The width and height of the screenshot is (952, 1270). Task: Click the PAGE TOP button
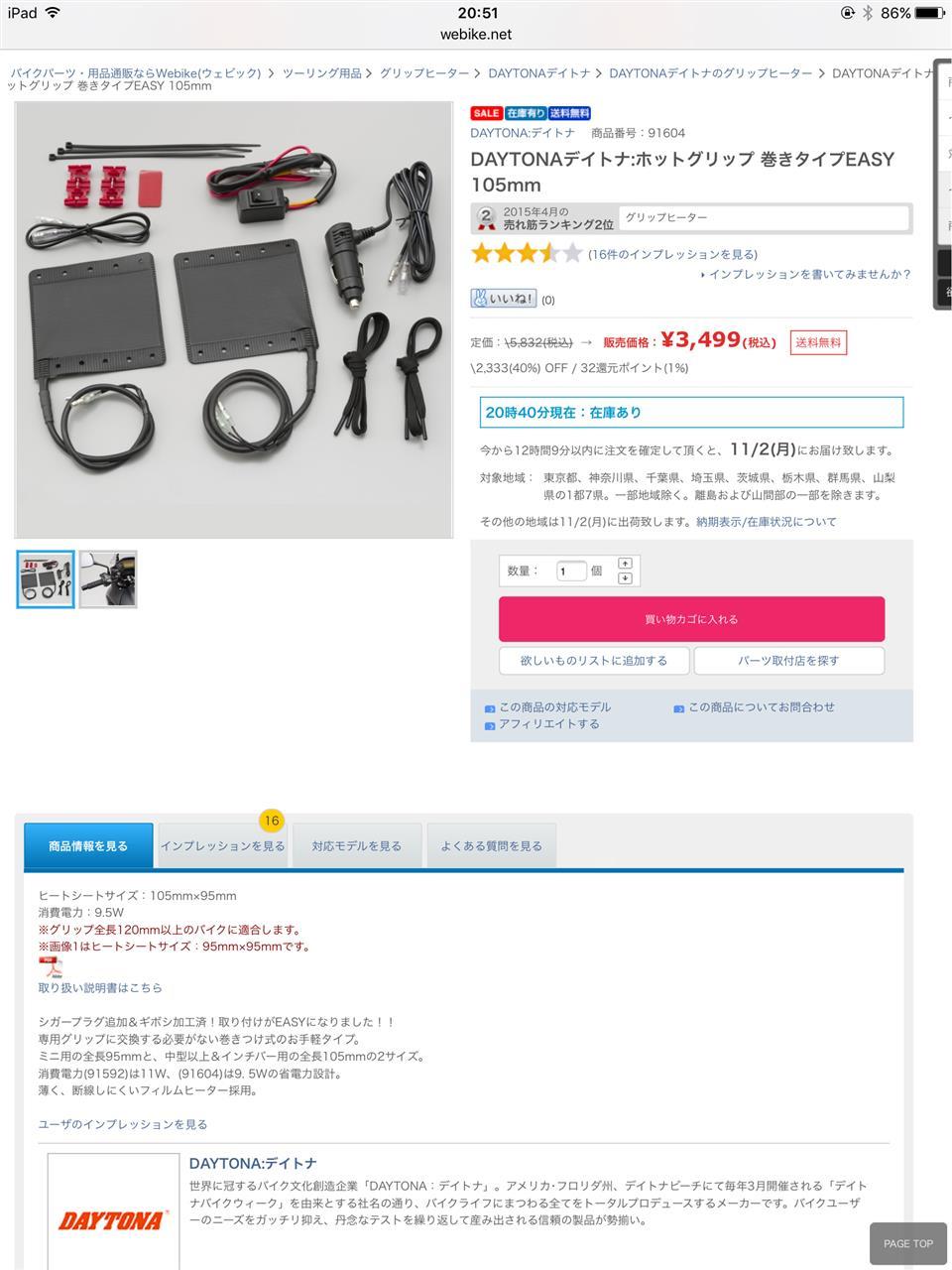point(908,1243)
